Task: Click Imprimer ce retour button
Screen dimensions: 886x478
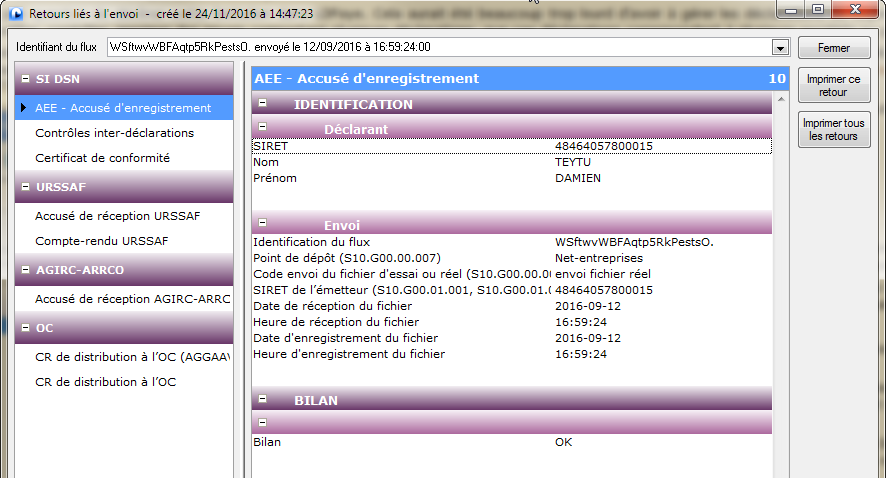Action: pos(833,85)
